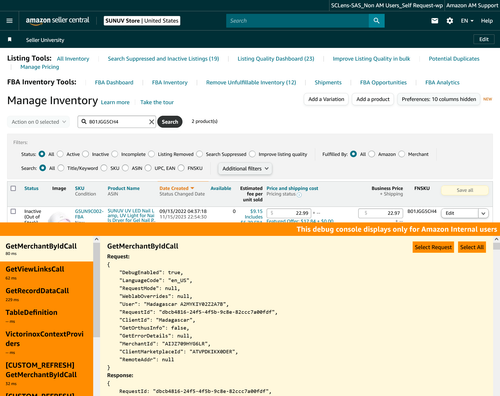This screenshot has height=396, width=500.
Task: Select Fulfilled By Merchant radio
Action: click(x=402, y=154)
